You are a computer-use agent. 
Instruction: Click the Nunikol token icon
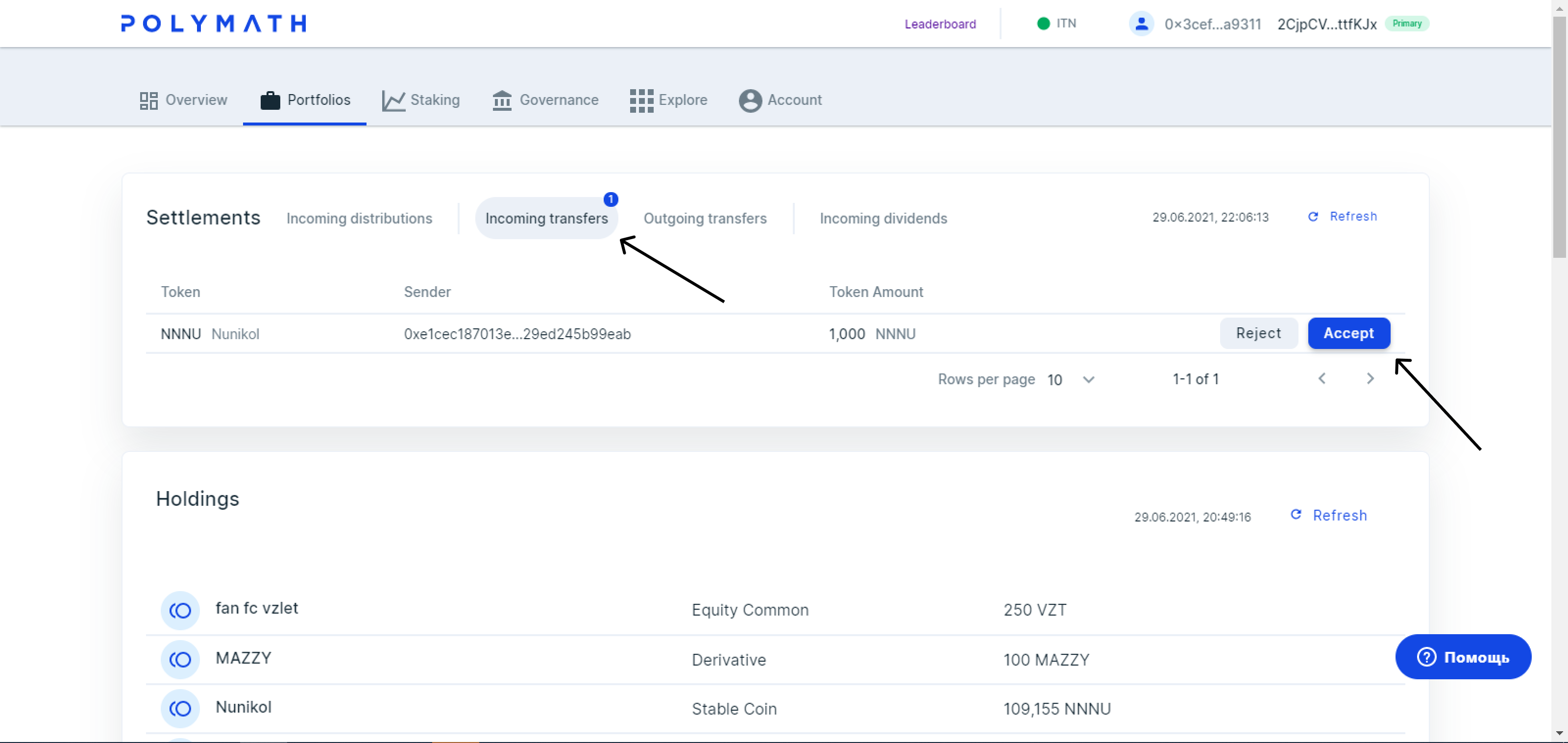[x=180, y=708]
